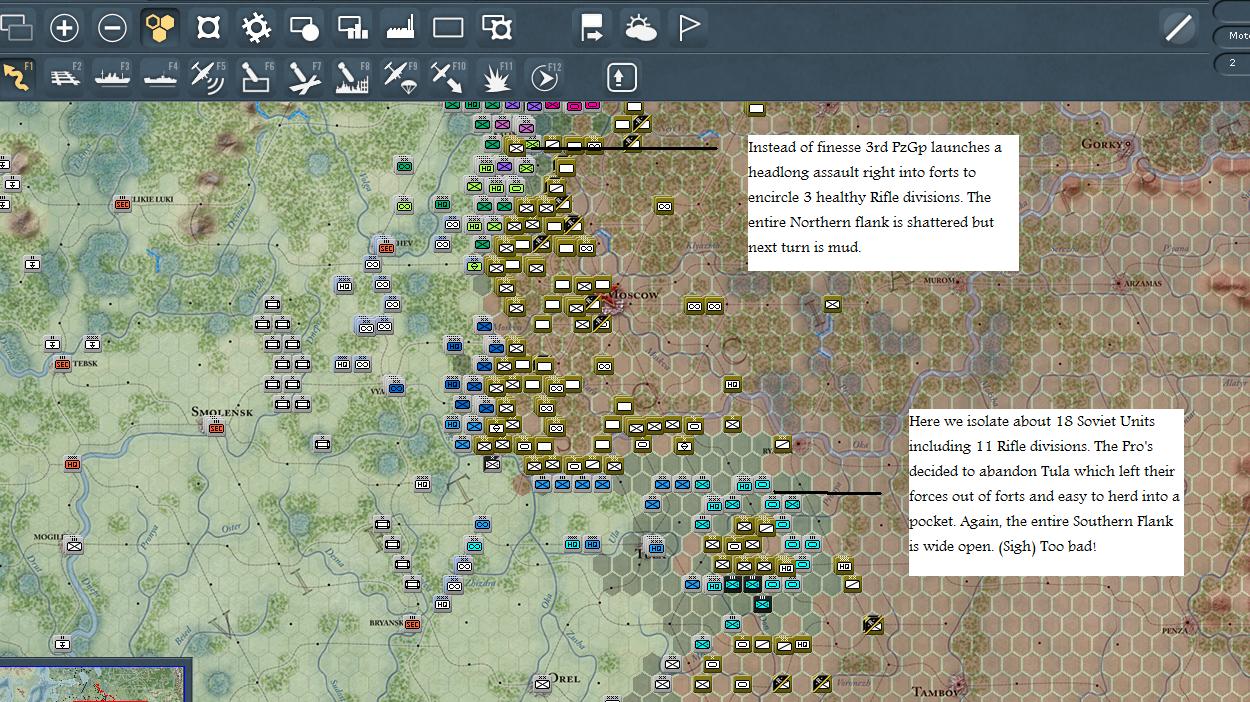Click the overlapping windows icon
Viewport: 1250px width, 702px height.
point(16,28)
